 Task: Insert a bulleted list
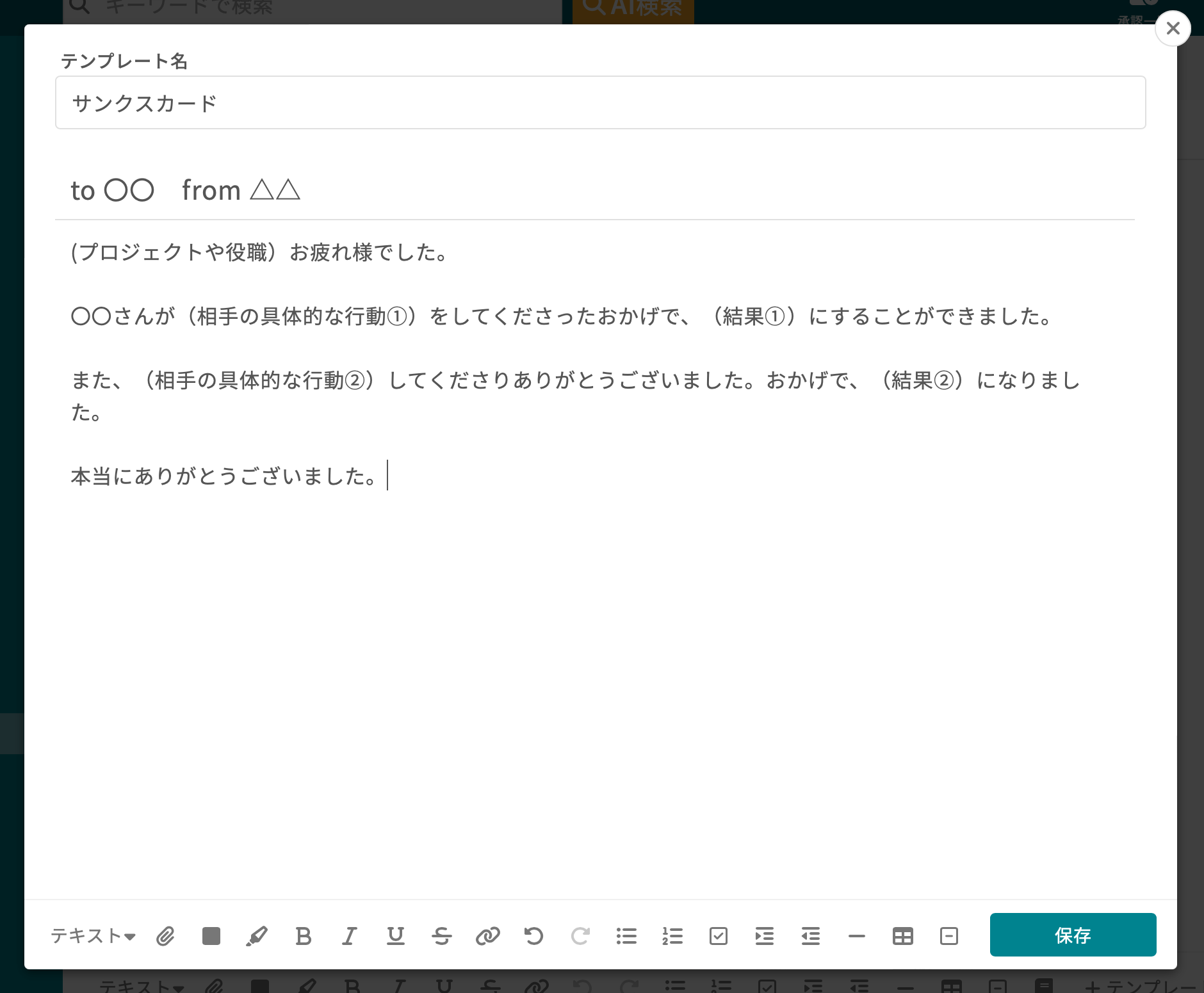point(626,936)
